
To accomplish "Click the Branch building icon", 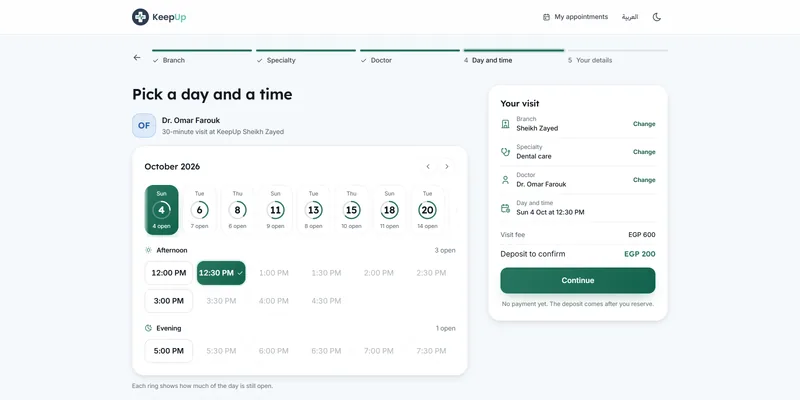I will click(505, 124).
